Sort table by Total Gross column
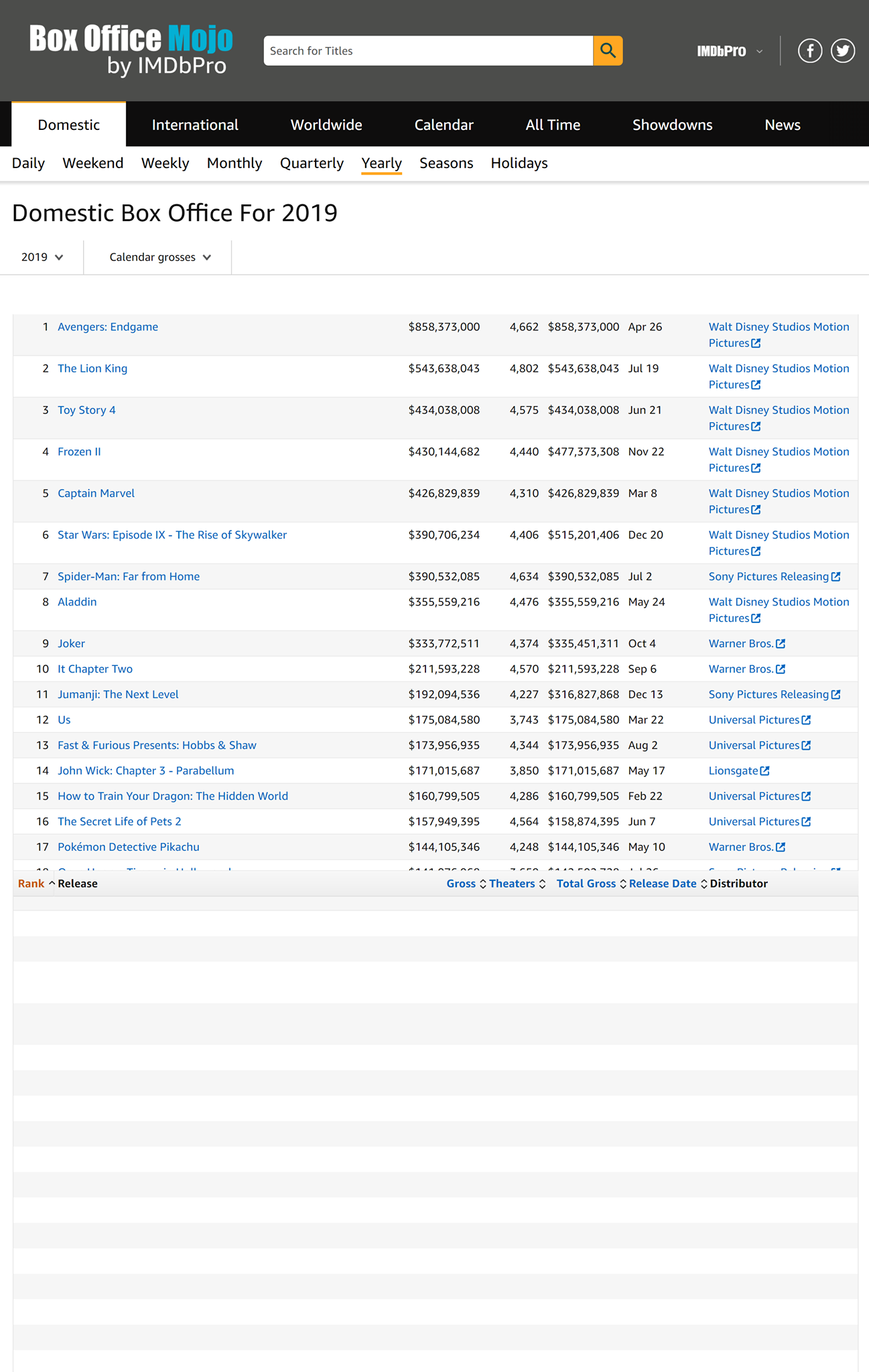The height and width of the screenshot is (1372, 869). click(591, 884)
